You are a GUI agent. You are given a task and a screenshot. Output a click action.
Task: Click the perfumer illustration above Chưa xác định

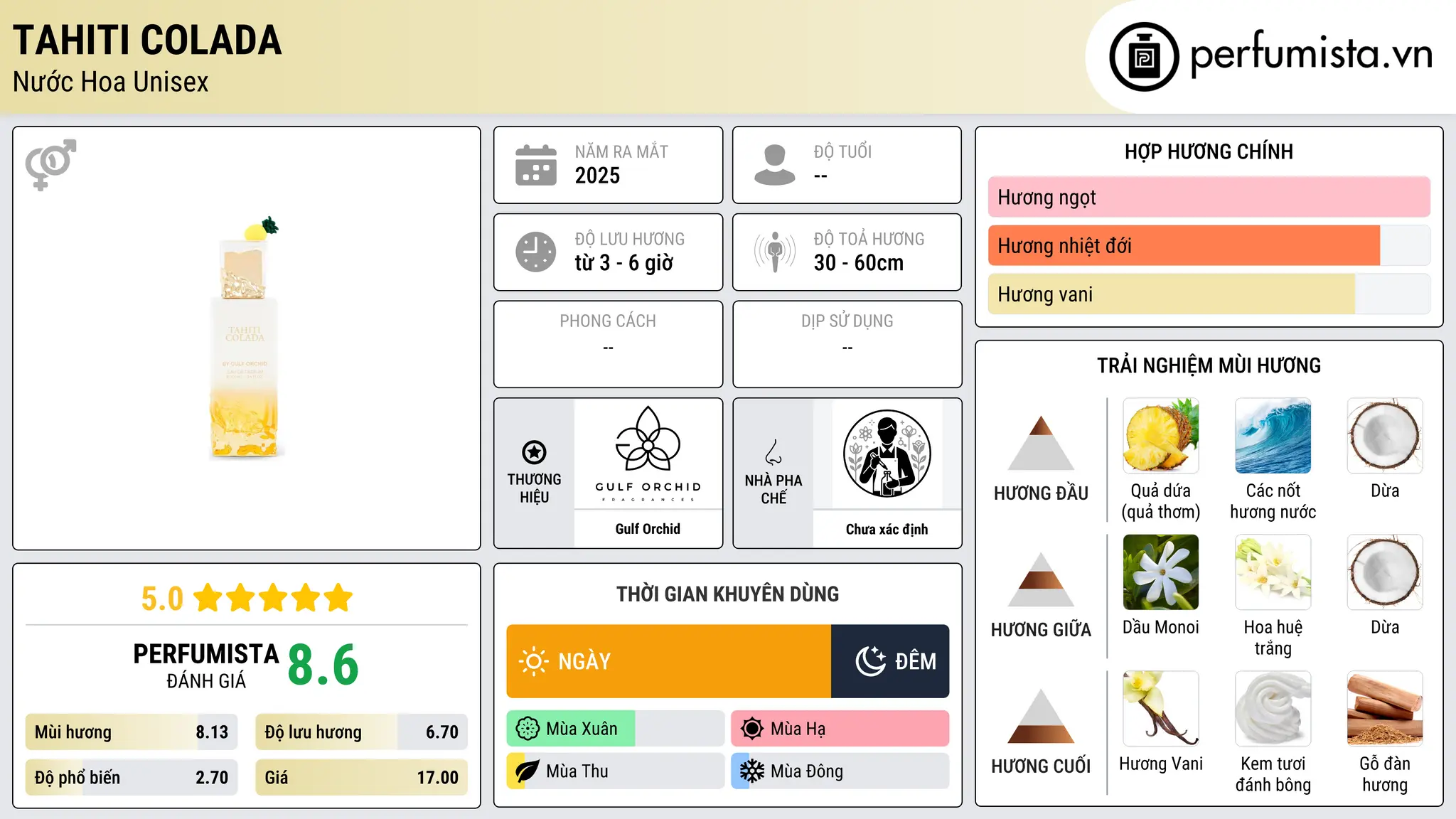click(x=887, y=454)
